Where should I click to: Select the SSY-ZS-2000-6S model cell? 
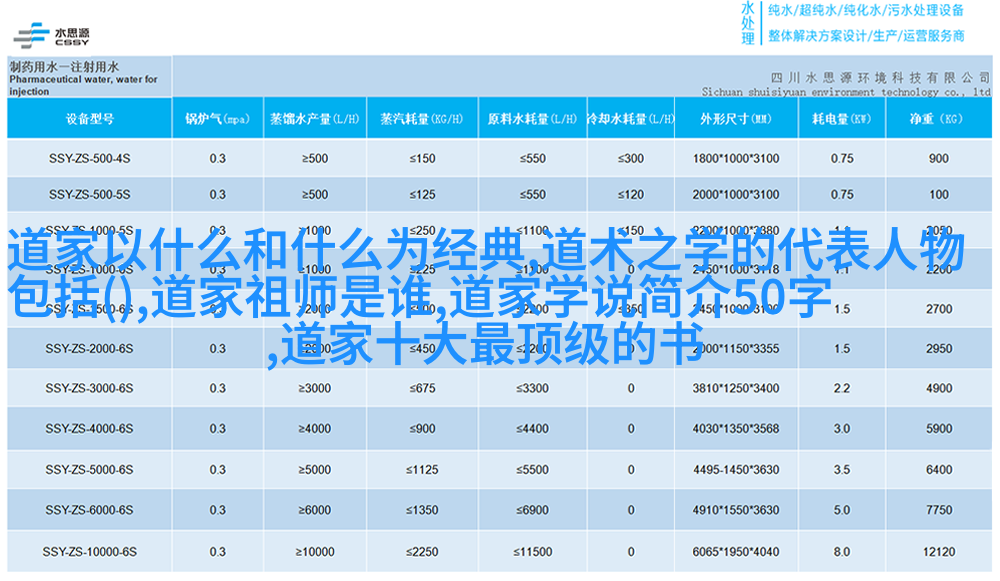[x=89, y=349]
